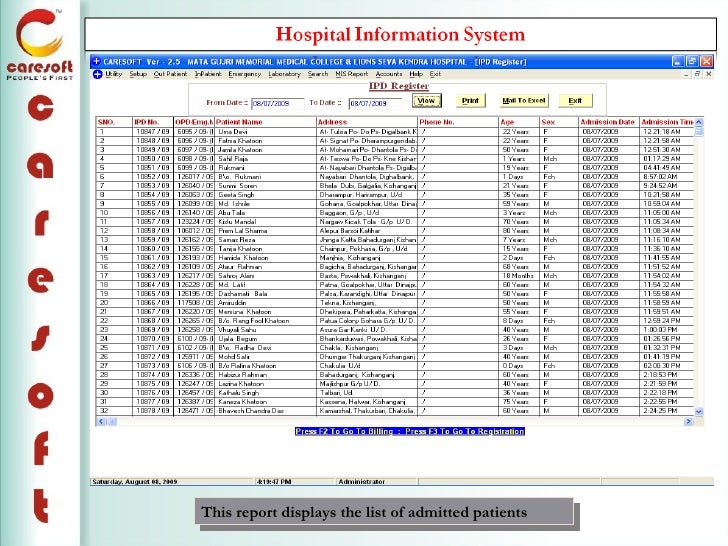The width and height of the screenshot is (728, 546).
Task: Click the Age column header
Action: pos(519,122)
